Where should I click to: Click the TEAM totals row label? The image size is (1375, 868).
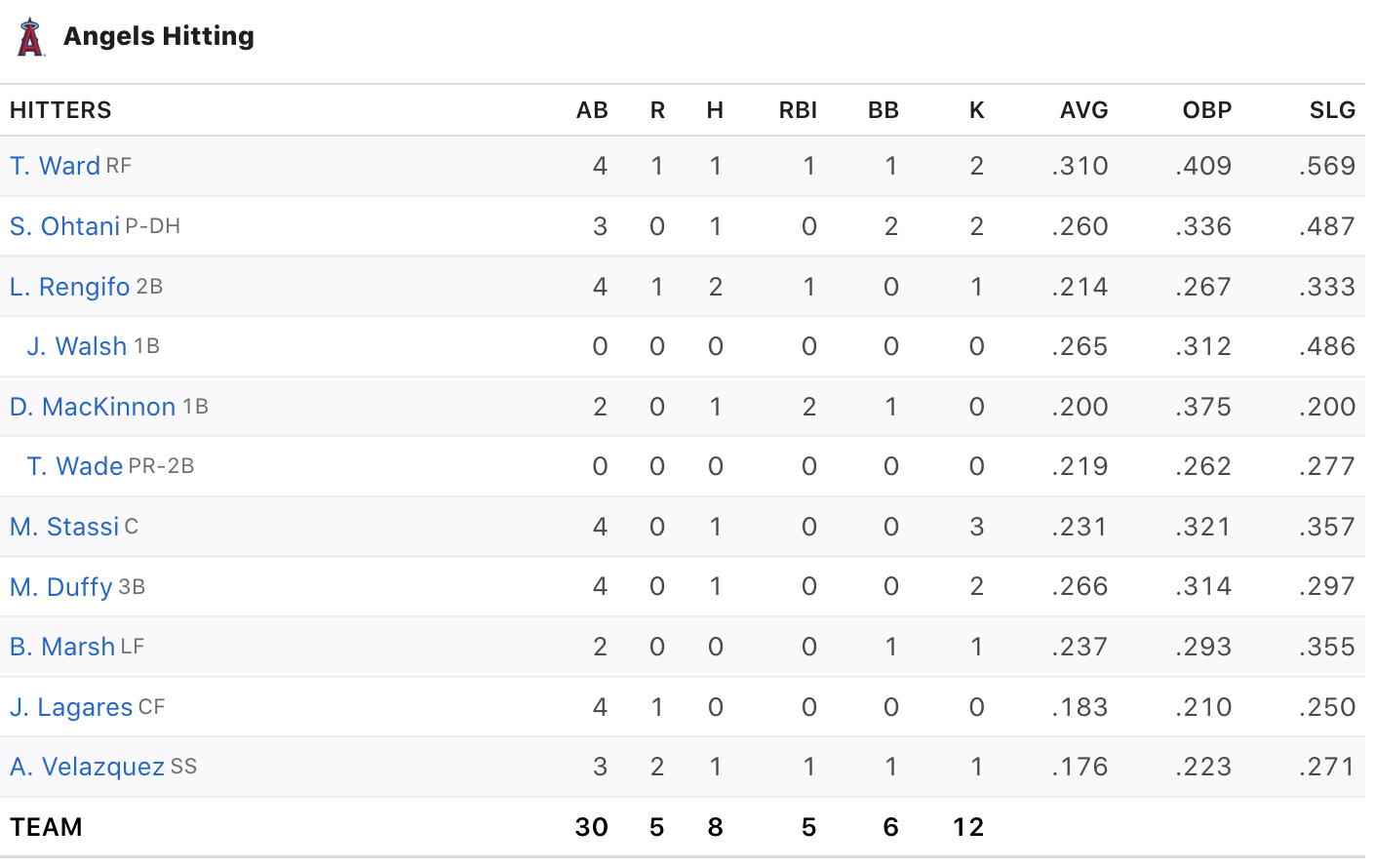point(46,827)
